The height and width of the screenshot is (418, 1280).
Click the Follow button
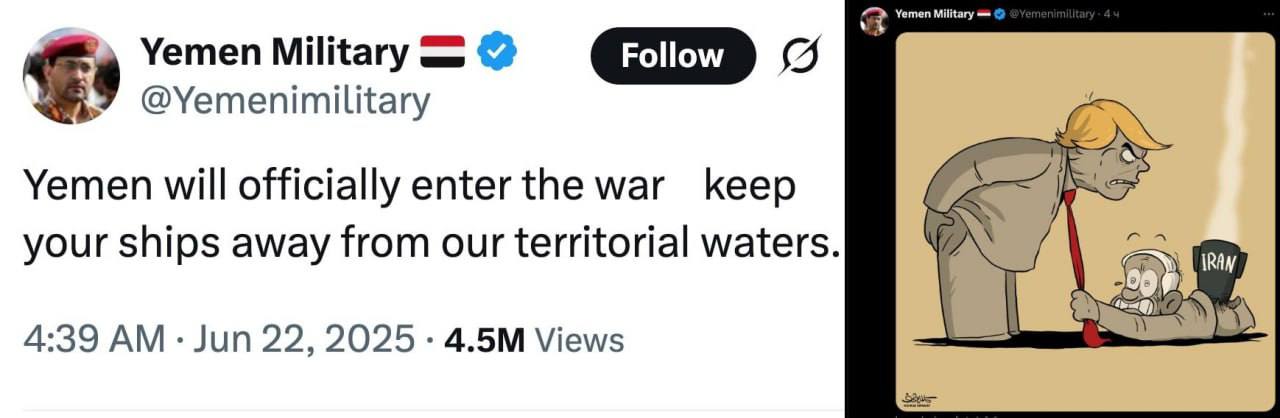672,56
